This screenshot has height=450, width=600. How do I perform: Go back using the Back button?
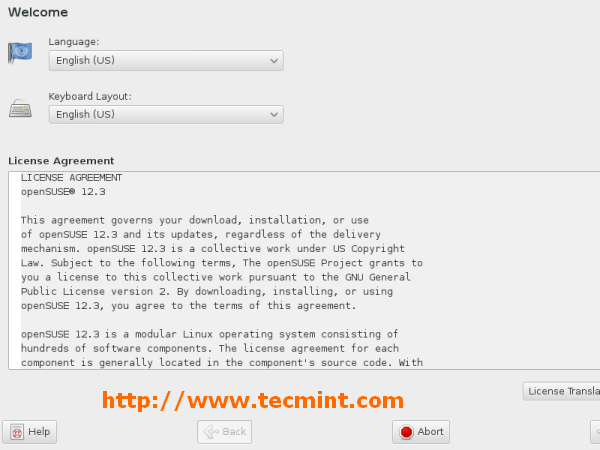point(225,432)
